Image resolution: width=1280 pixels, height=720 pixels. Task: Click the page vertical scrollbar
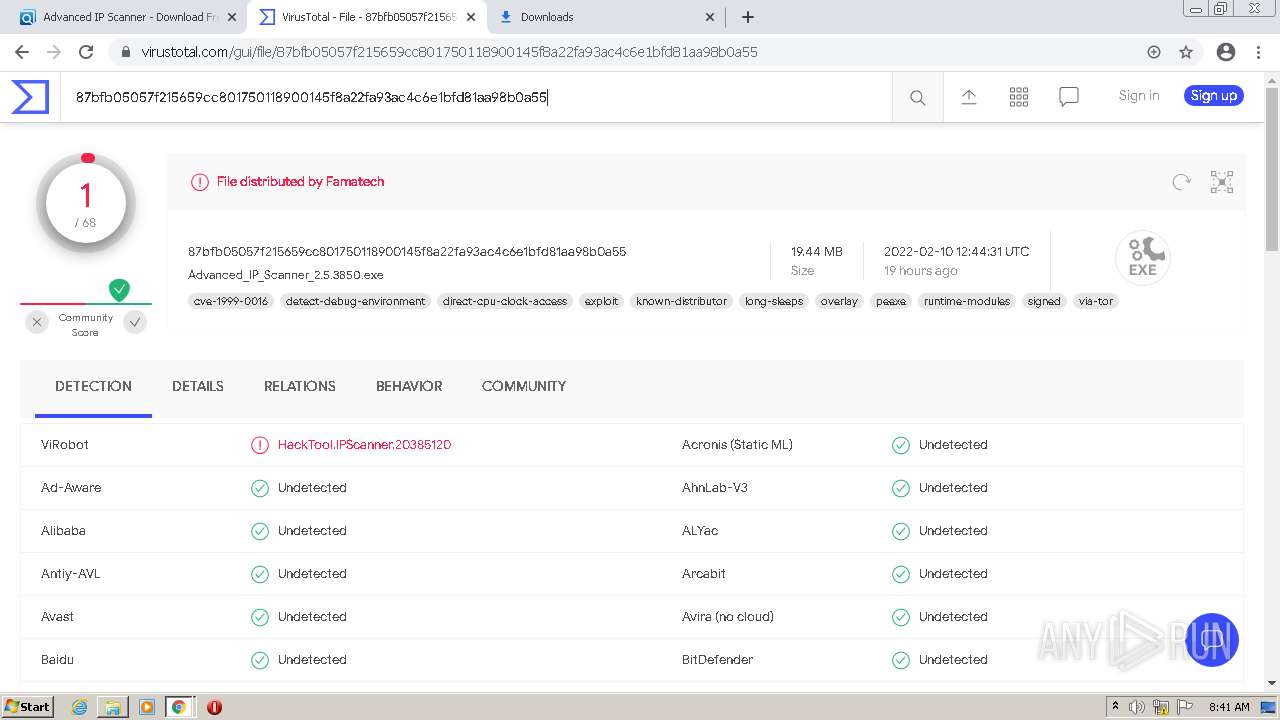coord(1272,170)
